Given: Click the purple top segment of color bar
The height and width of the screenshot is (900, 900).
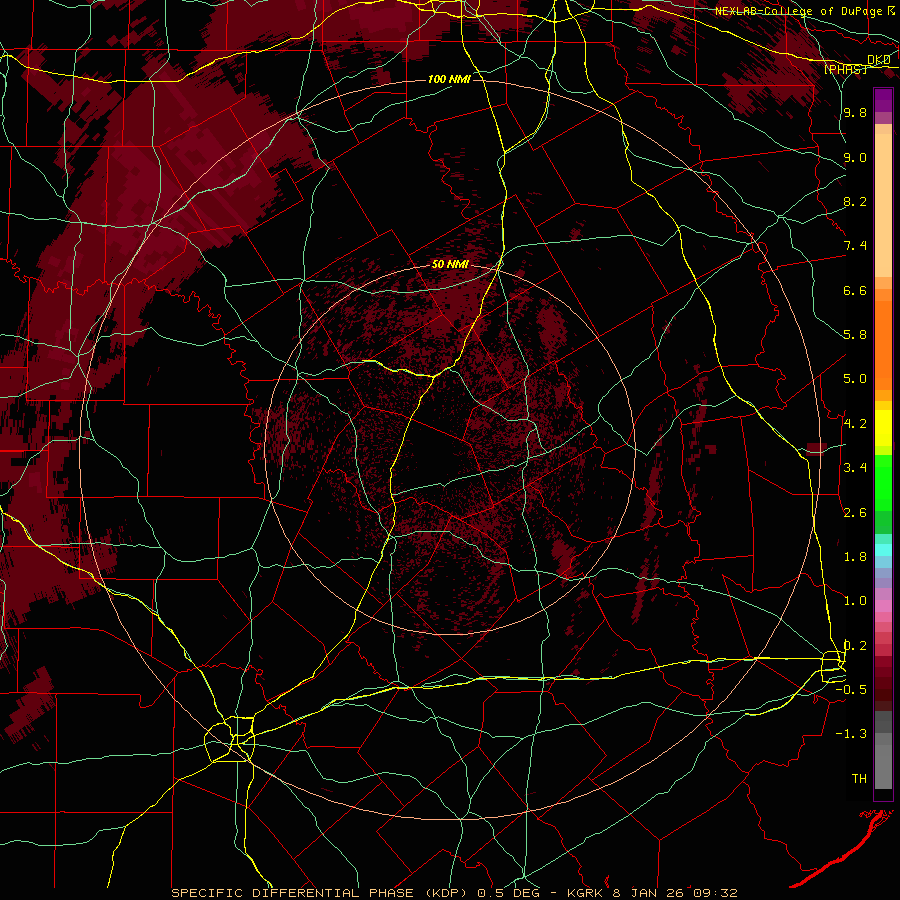Looking at the screenshot, I should point(883,100).
